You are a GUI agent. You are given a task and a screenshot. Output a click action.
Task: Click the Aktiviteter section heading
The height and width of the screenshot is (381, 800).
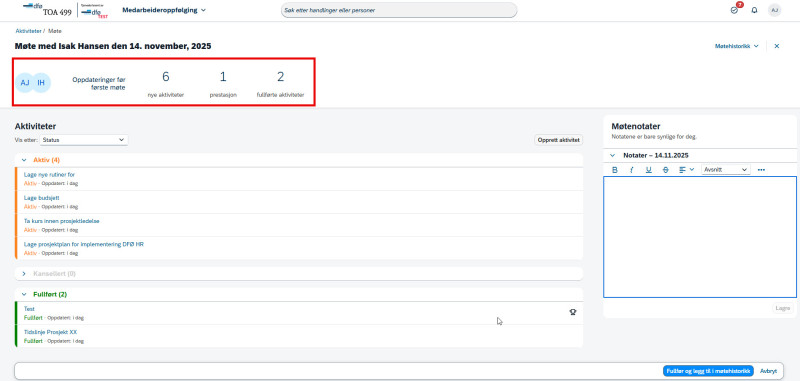coord(36,126)
